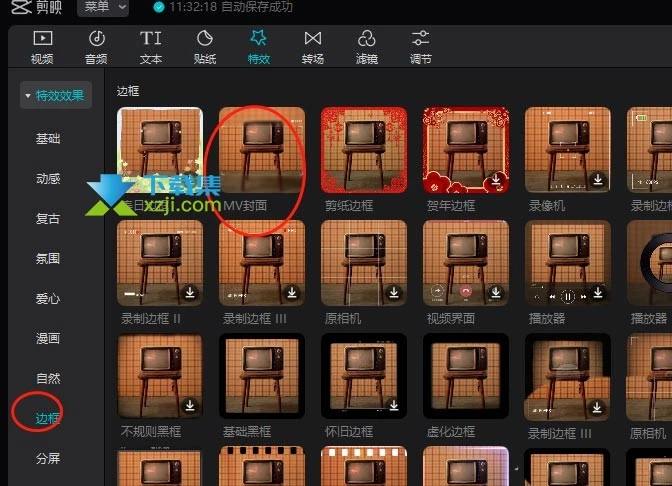Open the 转场 (Transition) panel
This screenshot has height=486, width=672.
[x=313, y=46]
